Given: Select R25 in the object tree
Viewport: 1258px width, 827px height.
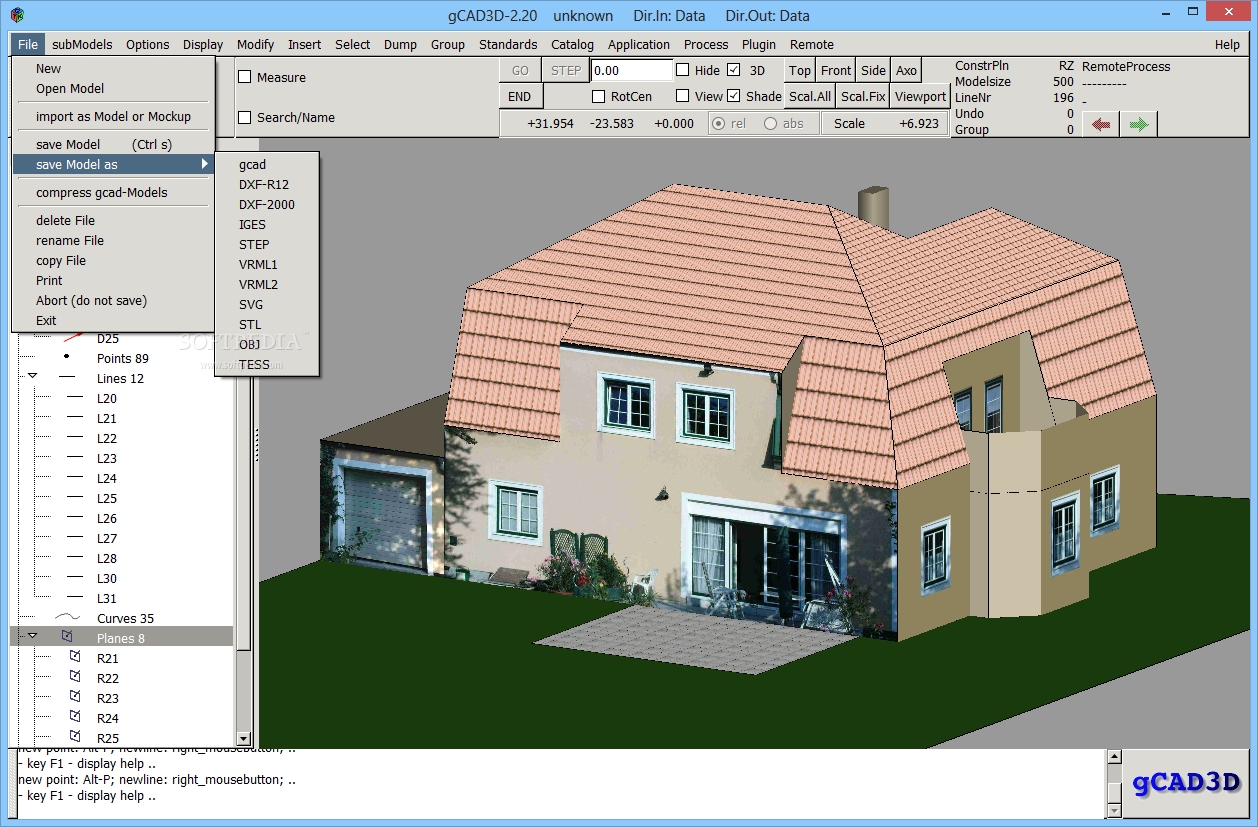Looking at the screenshot, I should click(x=108, y=738).
